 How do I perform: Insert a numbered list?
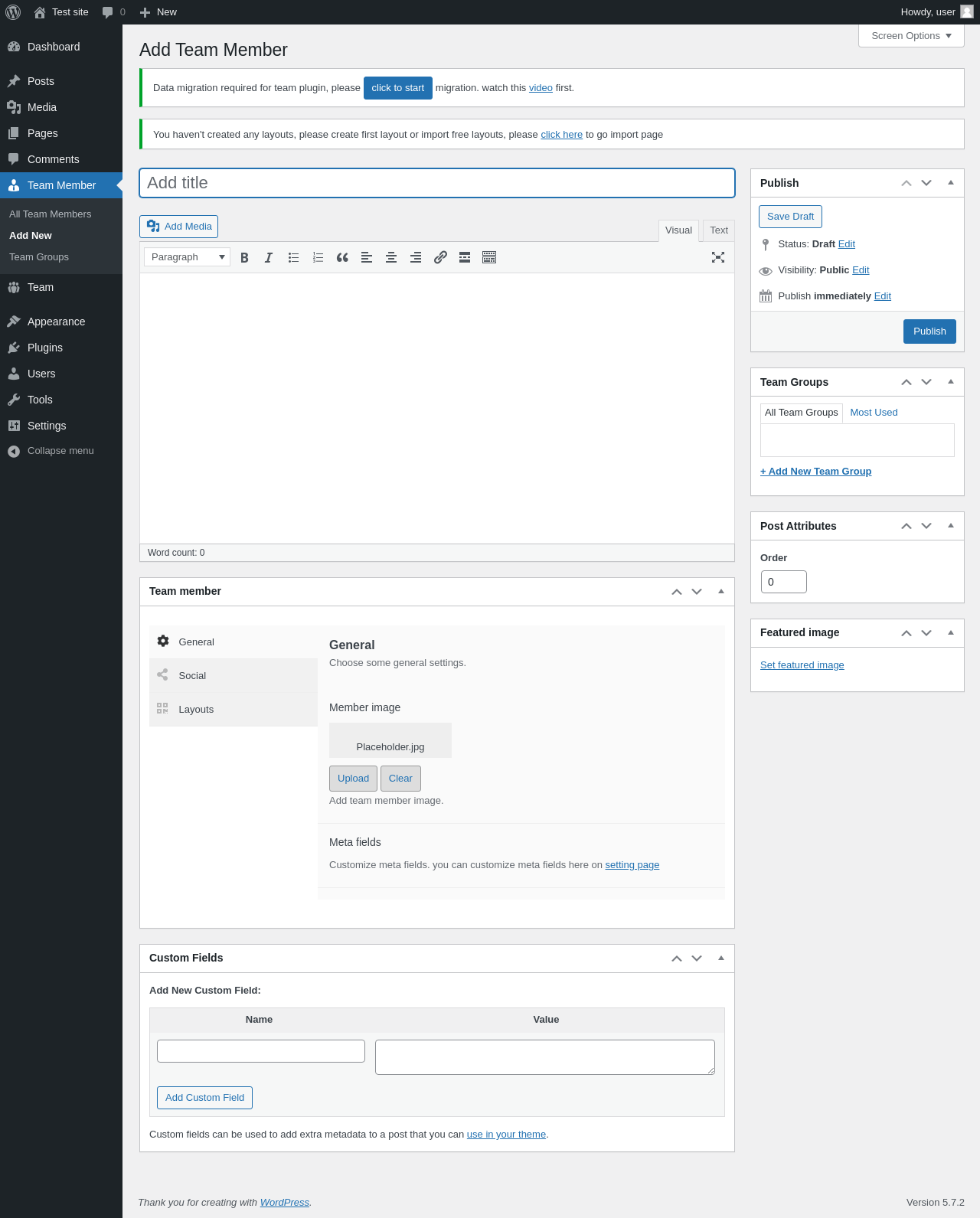pos(318,257)
